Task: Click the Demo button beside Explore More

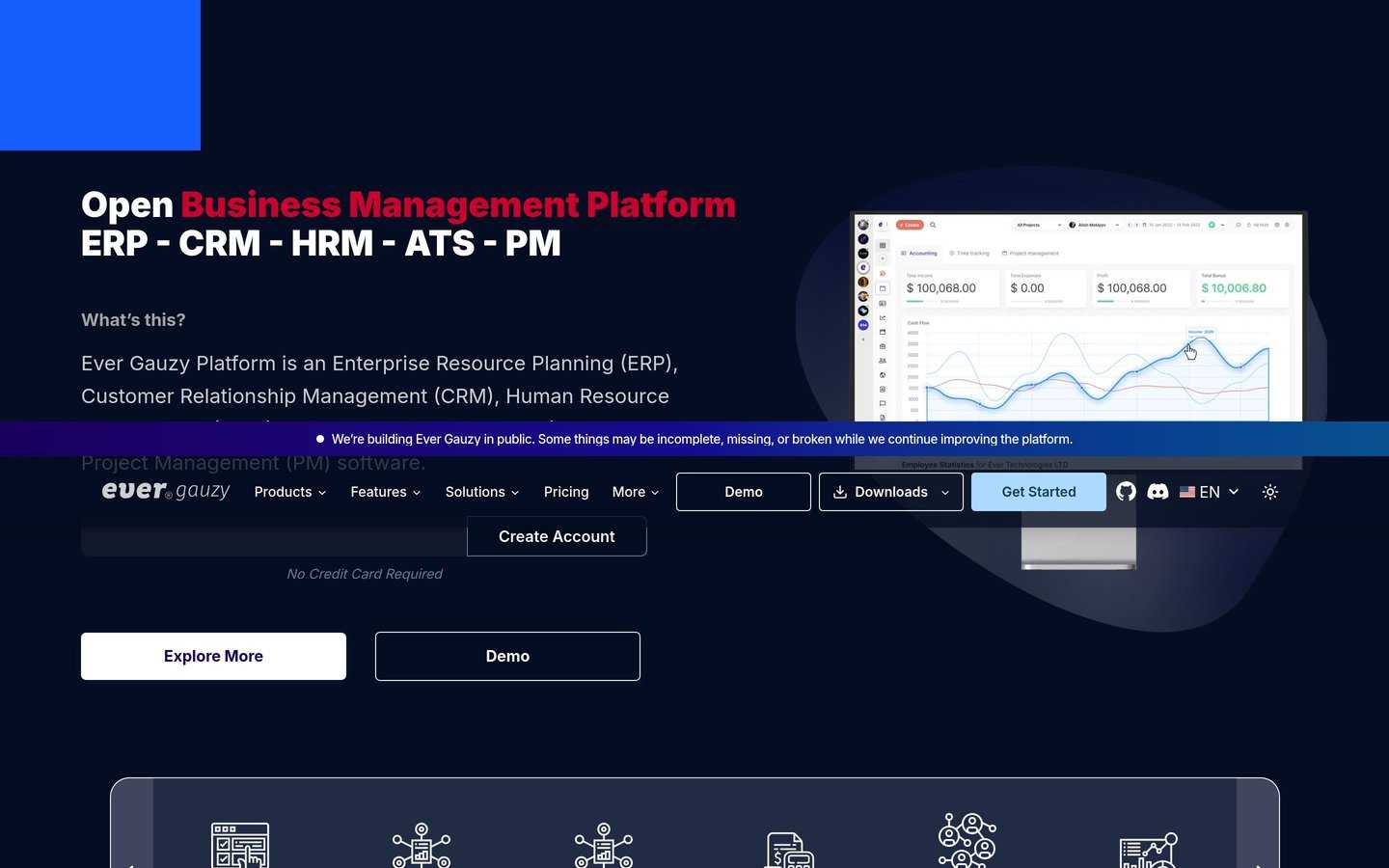Action: pyautogui.click(x=507, y=656)
